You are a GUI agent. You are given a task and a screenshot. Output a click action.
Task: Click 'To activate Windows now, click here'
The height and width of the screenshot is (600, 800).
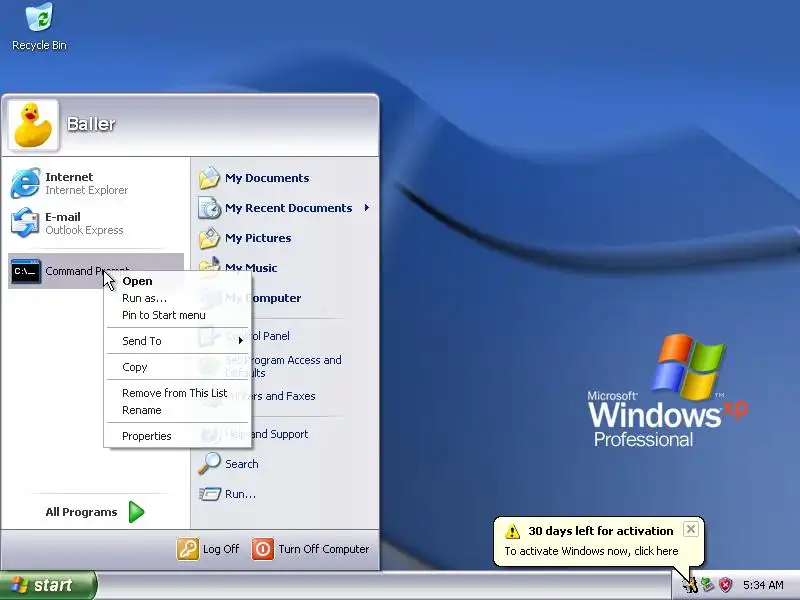(x=591, y=551)
